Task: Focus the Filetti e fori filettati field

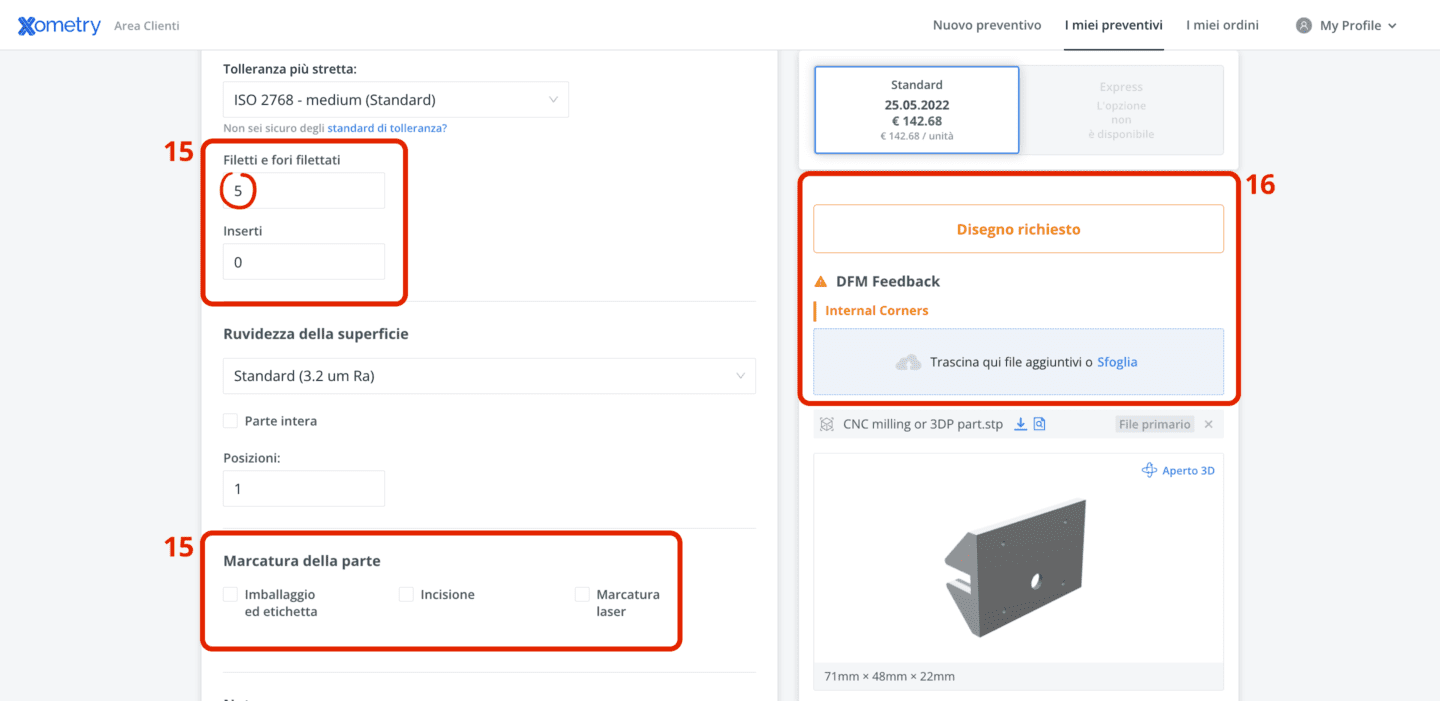Action: tap(304, 190)
